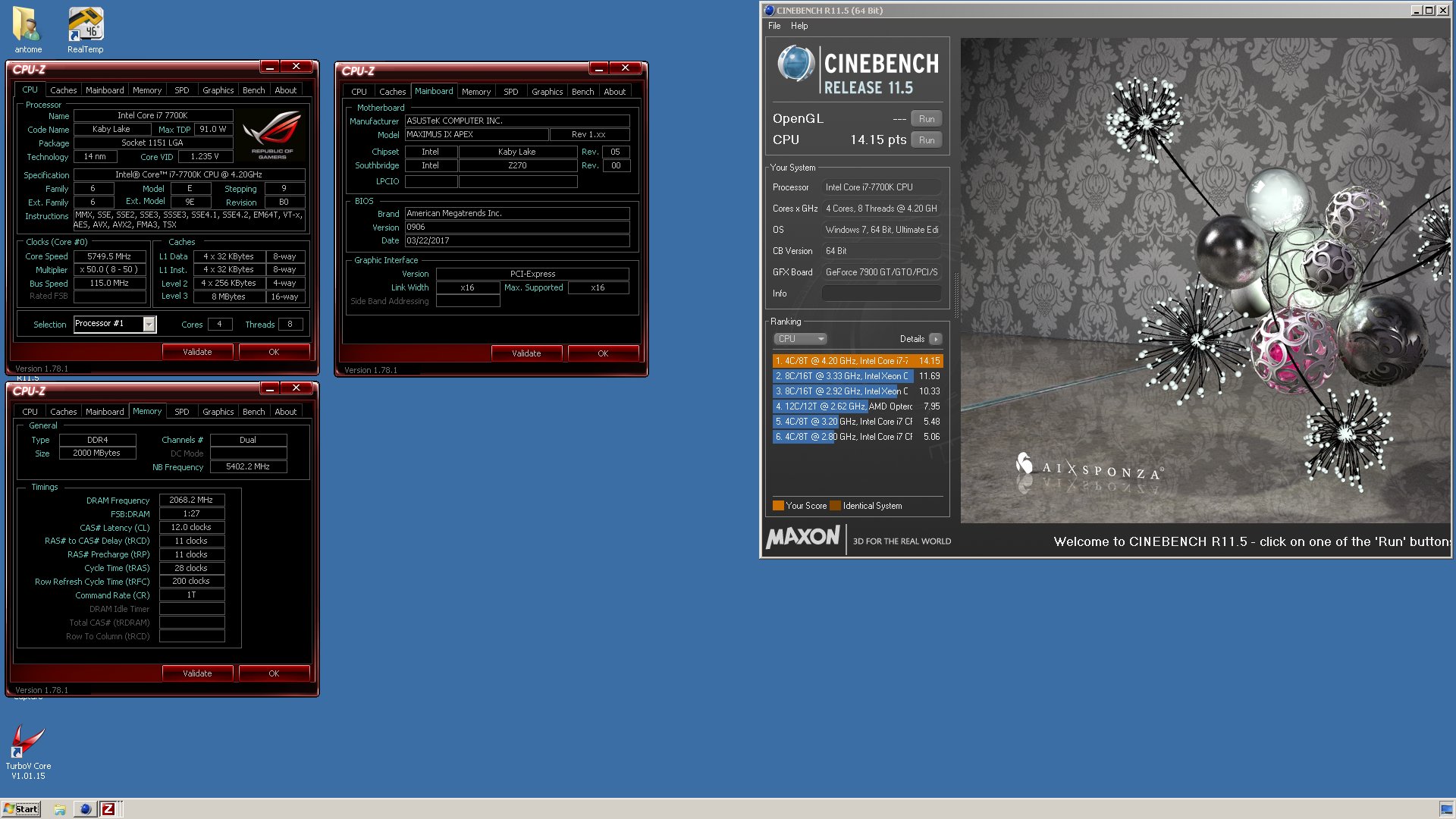Select ranking entry 6 score 5.06
Viewport: 1456px width, 819px height.
(x=857, y=437)
